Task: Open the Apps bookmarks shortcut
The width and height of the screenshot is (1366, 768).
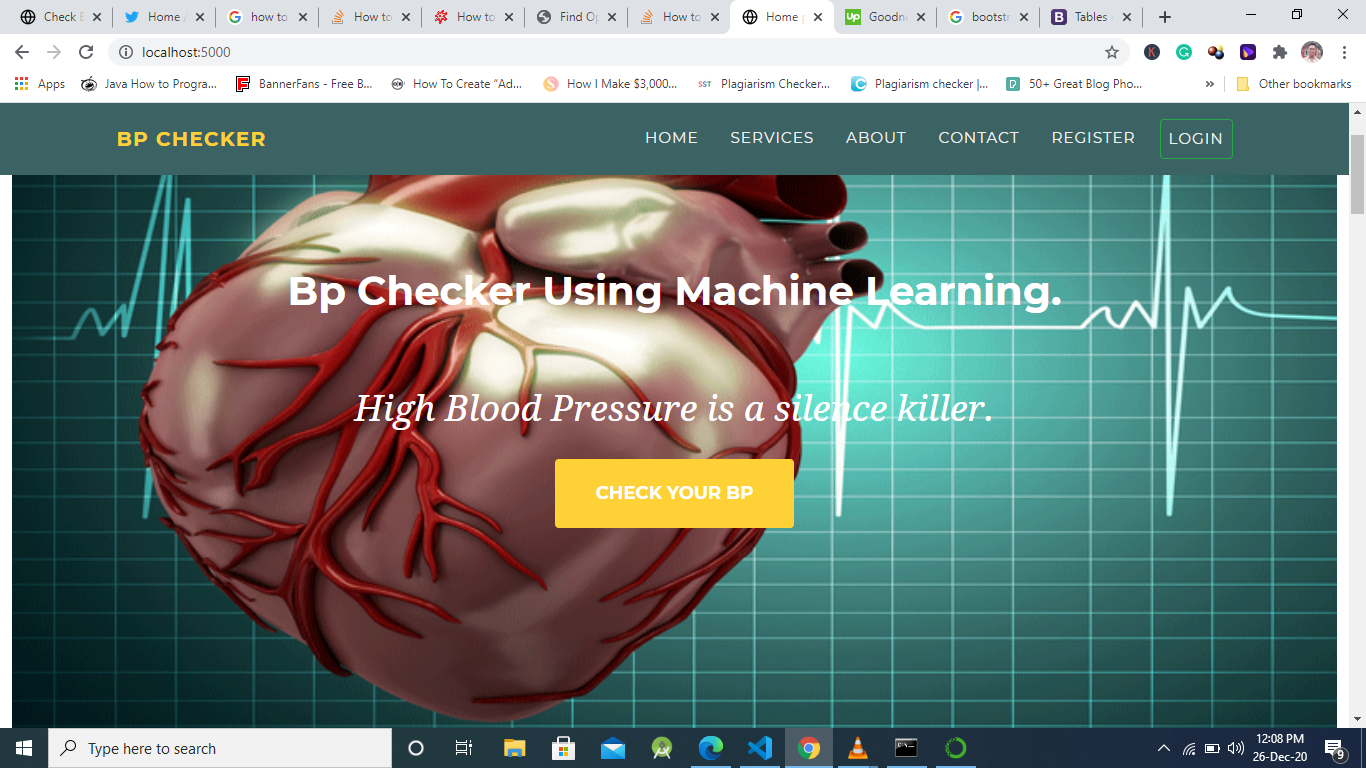Action: pos(40,84)
